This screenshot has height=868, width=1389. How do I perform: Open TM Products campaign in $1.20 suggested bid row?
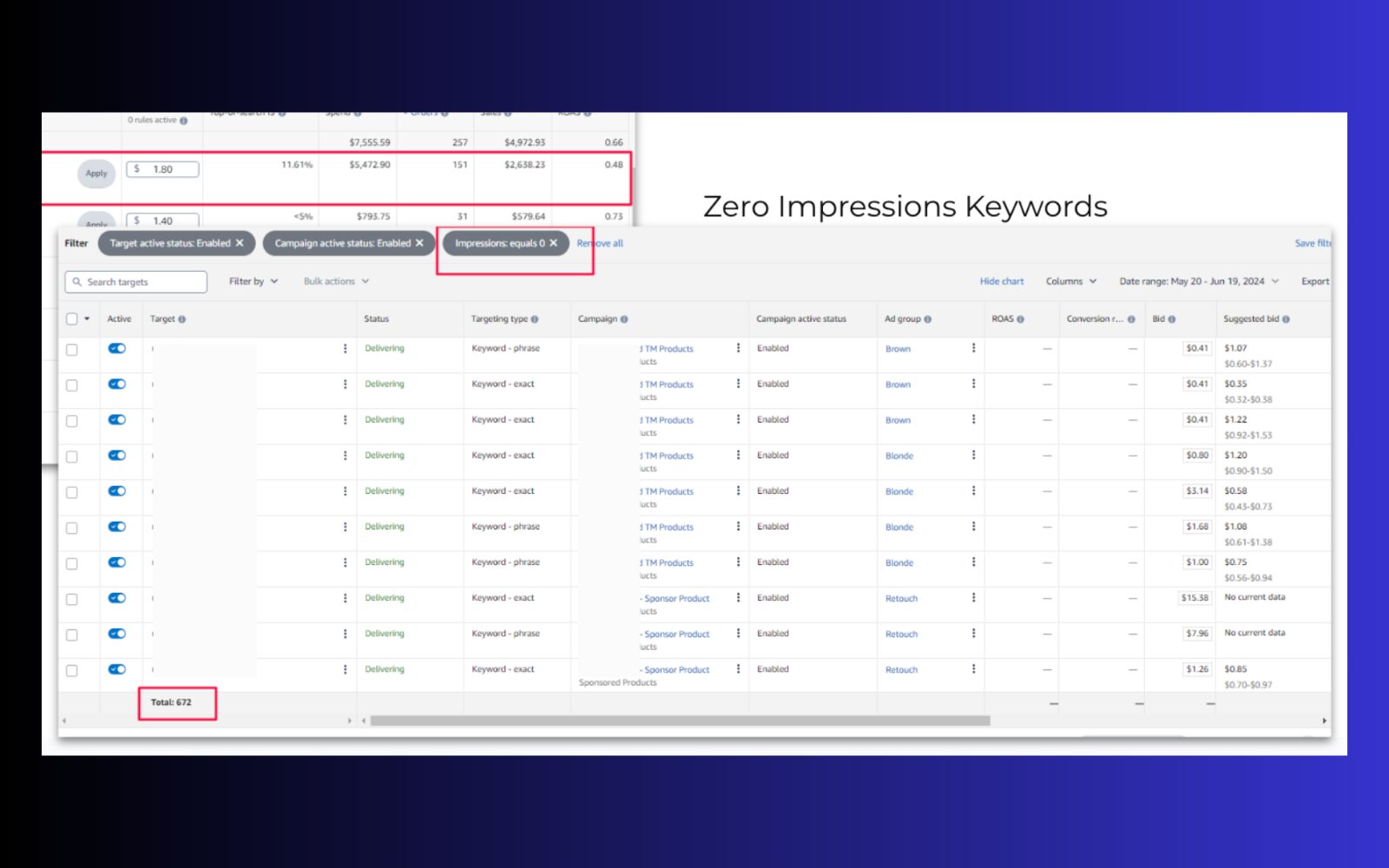tap(668, 456)
